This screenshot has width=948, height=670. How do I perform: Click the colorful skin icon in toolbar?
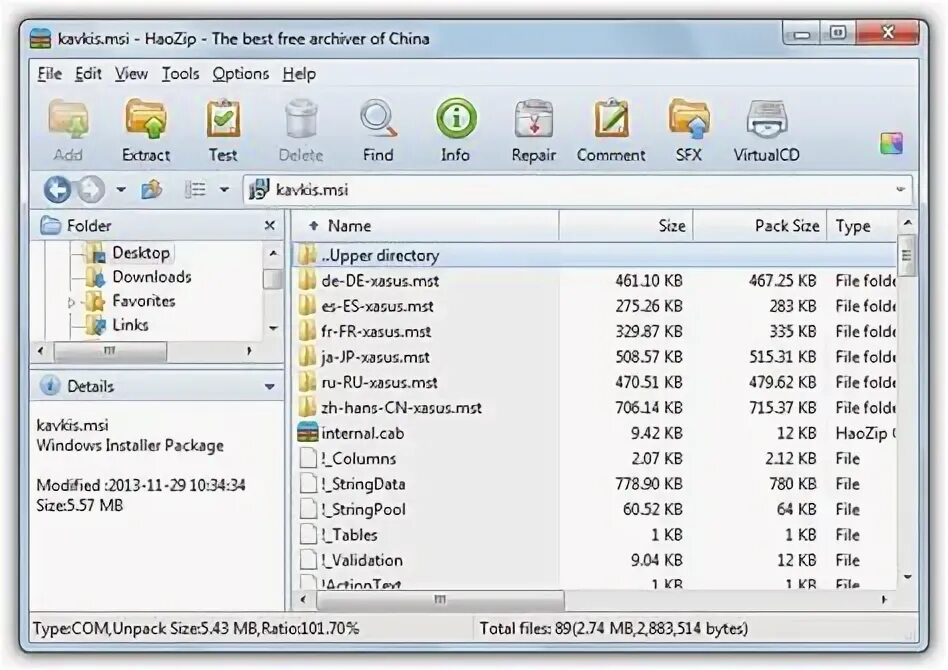click(891, 144)
